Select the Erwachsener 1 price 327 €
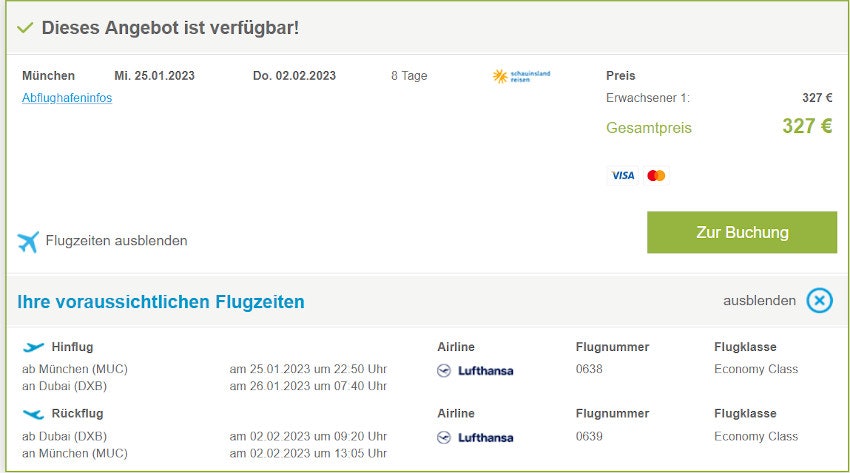Image resolution: width=850 pixels, height=473 pixels. pyautogui.click(x=817, y=98)
